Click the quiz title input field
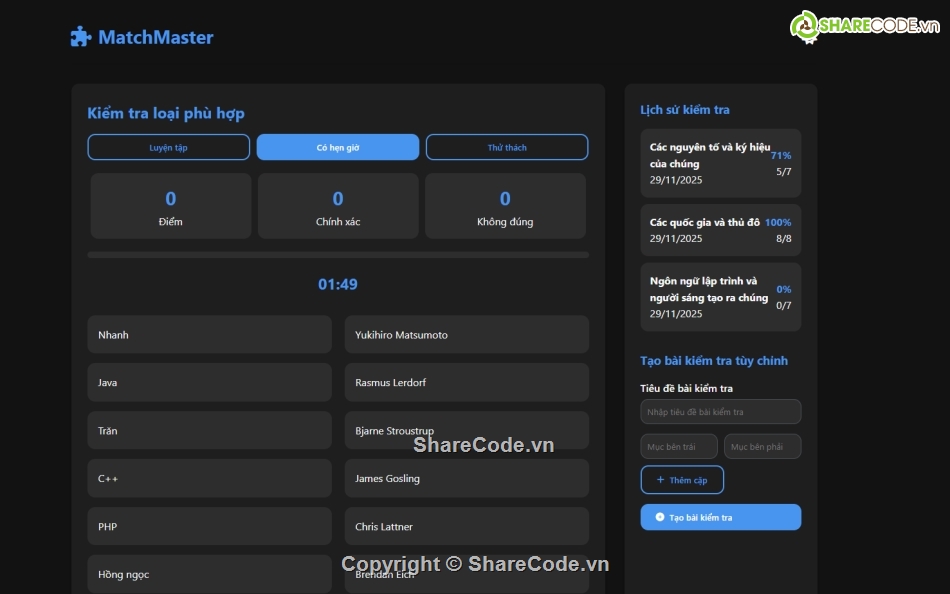This screenshot has height=594, width=950. (x=720, y=411)
